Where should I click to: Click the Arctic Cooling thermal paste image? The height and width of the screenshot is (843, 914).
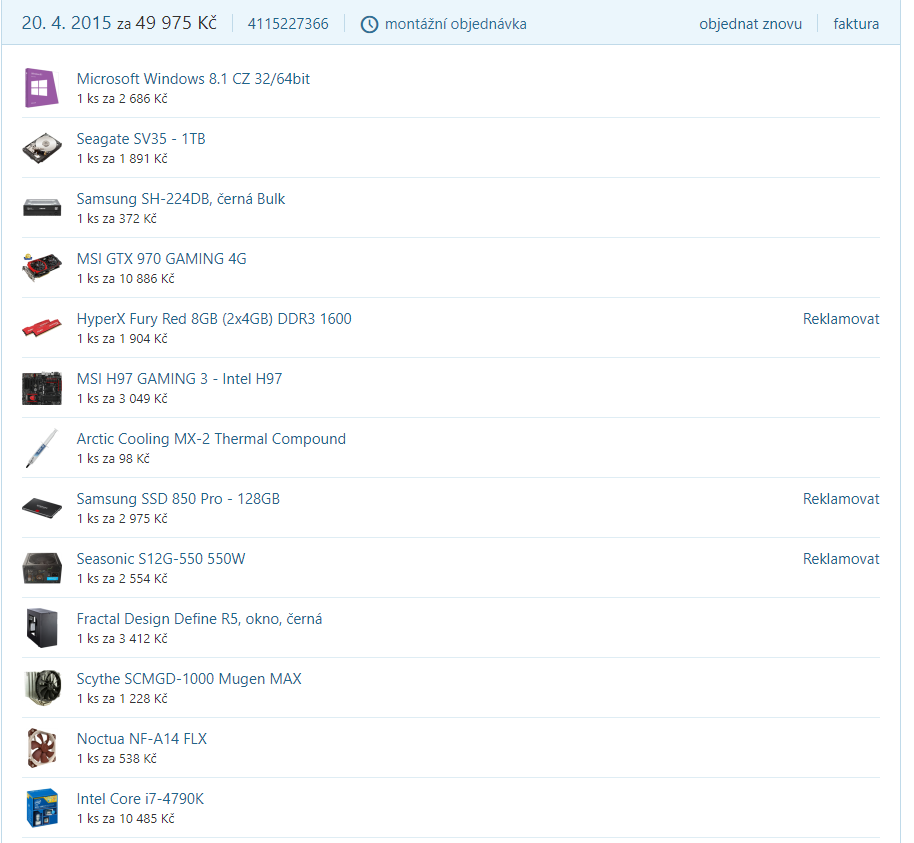click(x=42, y=448)
